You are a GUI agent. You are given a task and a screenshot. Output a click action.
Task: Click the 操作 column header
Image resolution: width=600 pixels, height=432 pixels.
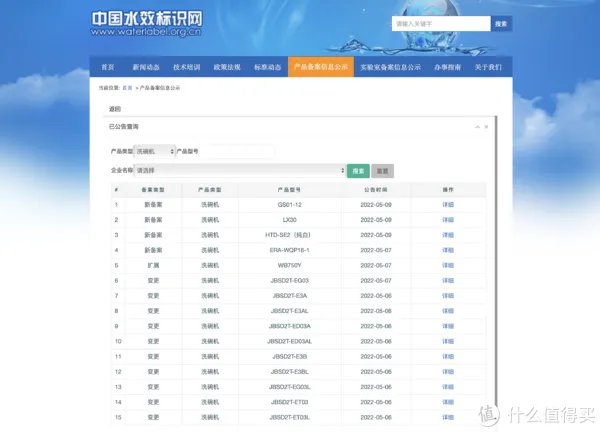point(448,190)
